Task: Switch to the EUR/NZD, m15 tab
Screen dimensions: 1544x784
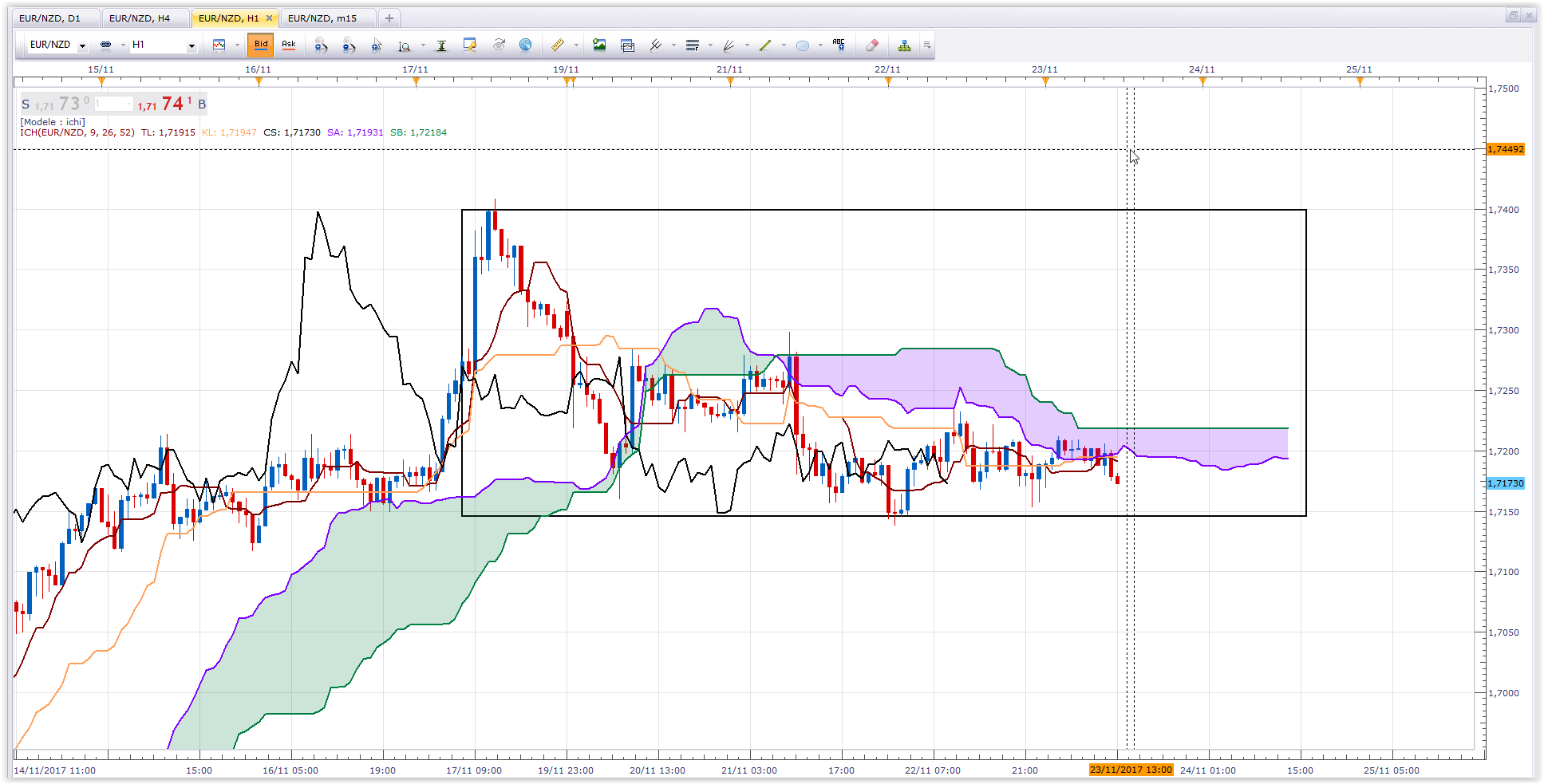Action: (x=328, y=18)
